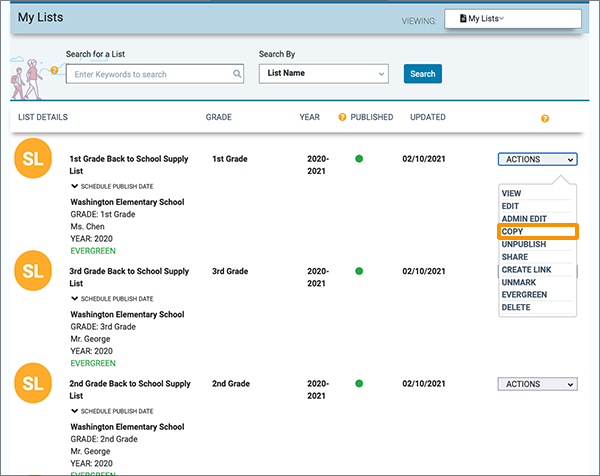Image resolution: width=600 pixels, height=476 pixels.
Task: Select VIEW in the actions menu
Action: [511, 193]
